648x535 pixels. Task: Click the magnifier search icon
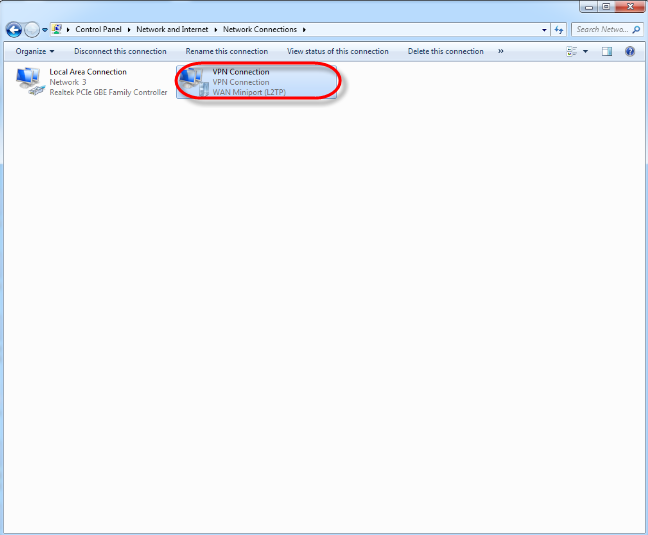coord(636,29)
